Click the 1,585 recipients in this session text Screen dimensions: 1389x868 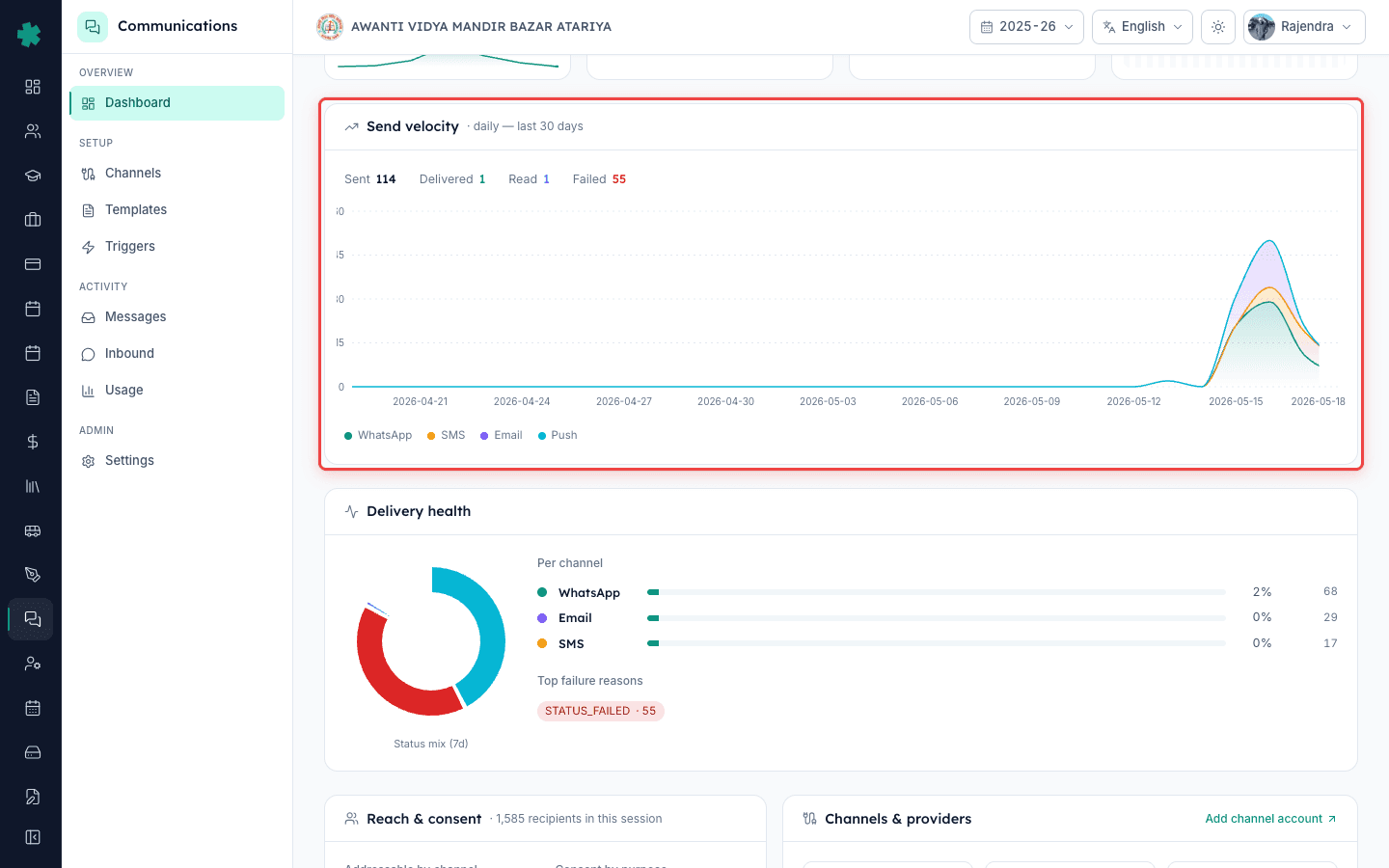coord(579,819)
